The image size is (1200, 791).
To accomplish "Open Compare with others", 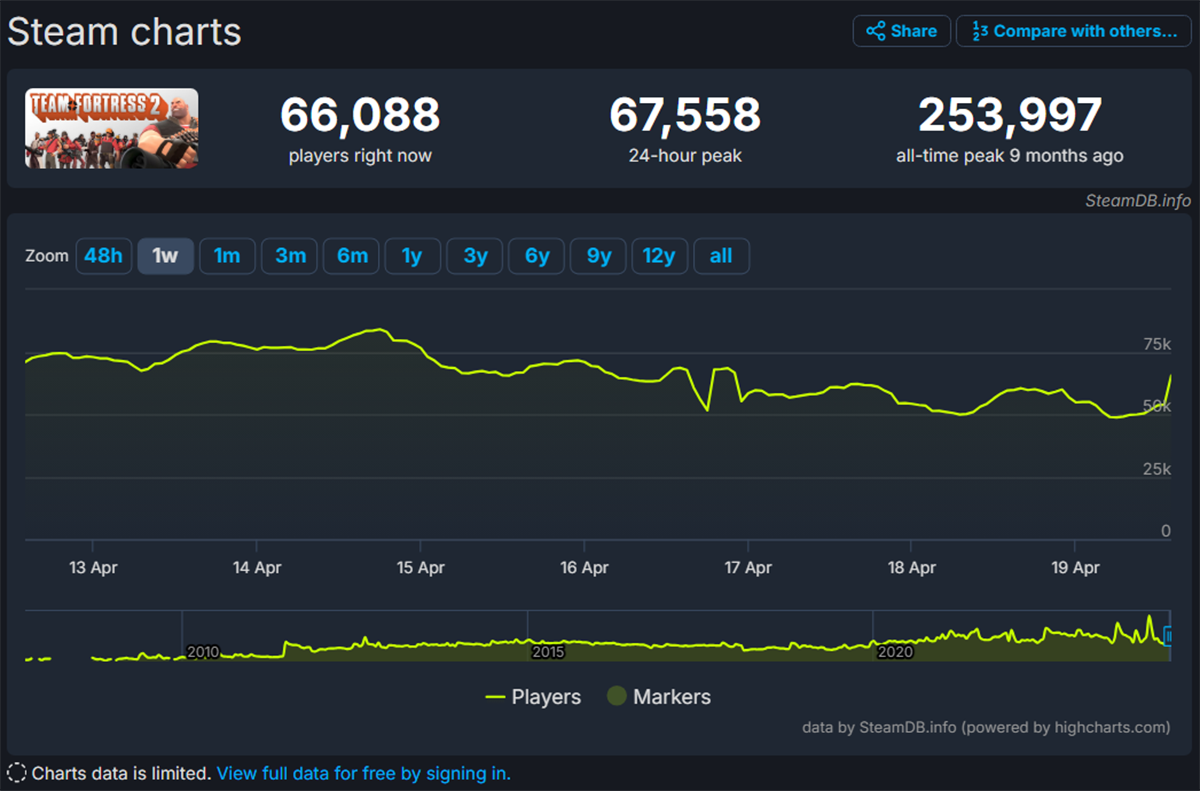I will click(x=1074, y=31).
